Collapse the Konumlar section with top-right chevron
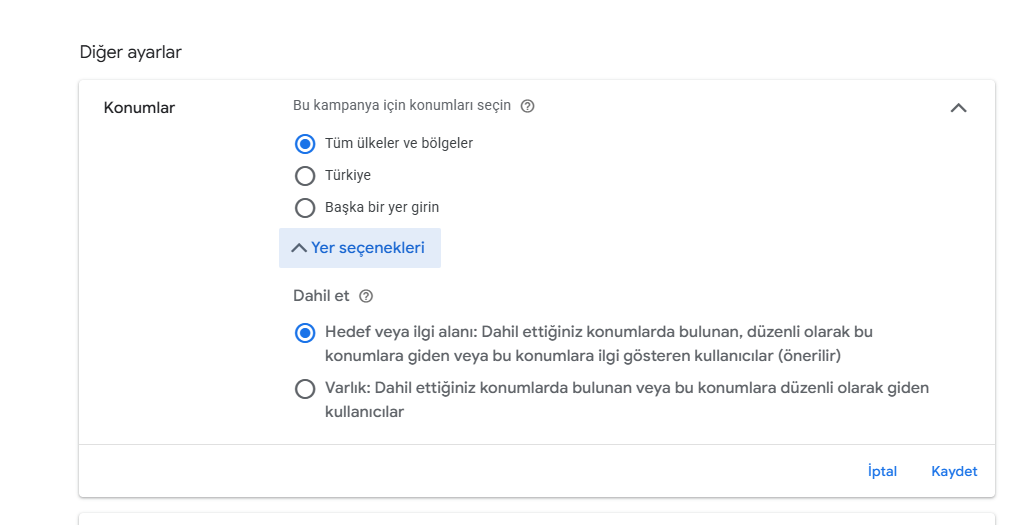Viewport: 1029px width, 525px height. (x=958, y=108)
